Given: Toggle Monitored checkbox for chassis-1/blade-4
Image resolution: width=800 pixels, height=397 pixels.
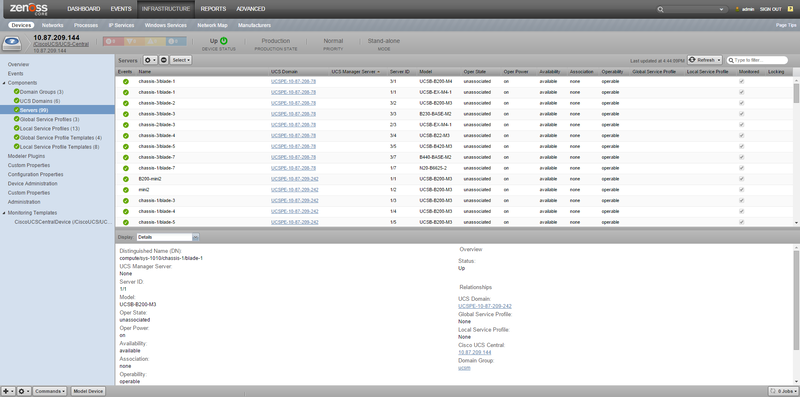Looking at the screenshot, I should (741, 211).
